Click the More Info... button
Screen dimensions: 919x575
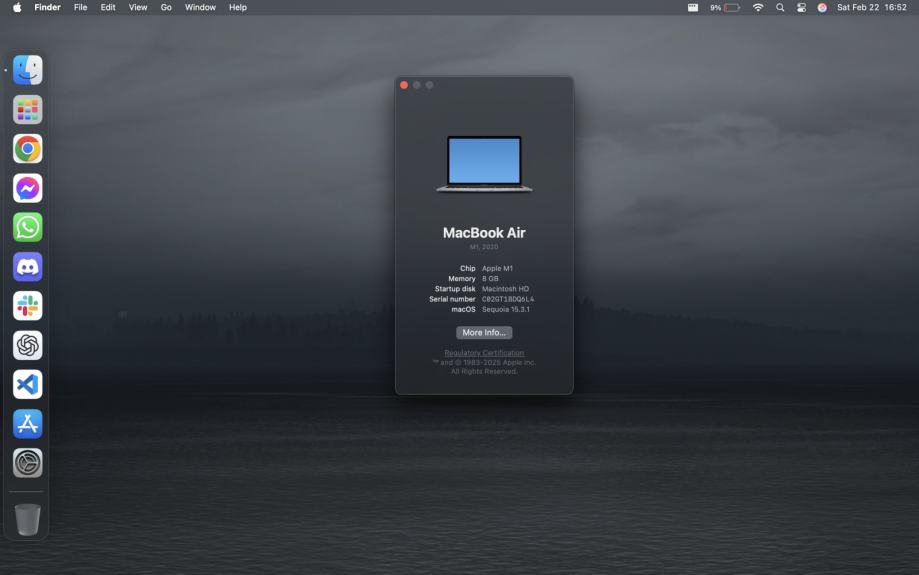tap(484, 333)
